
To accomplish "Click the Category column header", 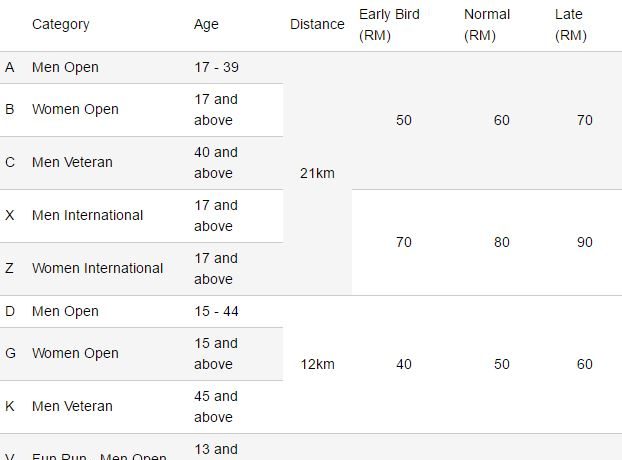I will [60, 25].
